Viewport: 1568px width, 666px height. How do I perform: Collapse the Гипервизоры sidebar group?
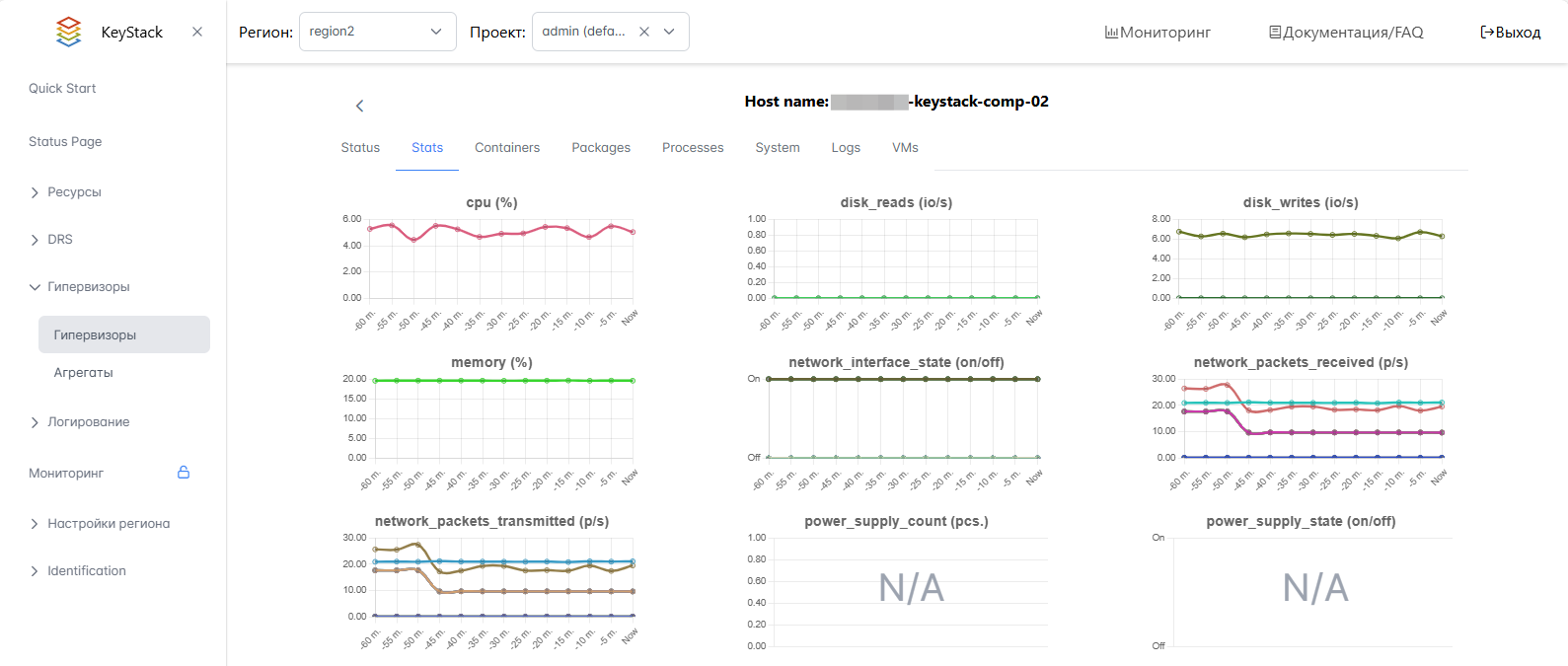tap(88, 287)
